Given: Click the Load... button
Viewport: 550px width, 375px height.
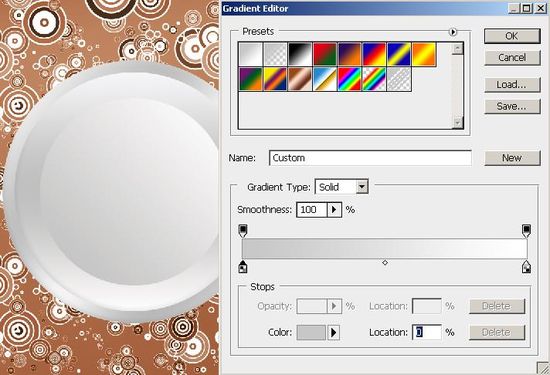Looking at the screenshot, I should click(512, 85).
